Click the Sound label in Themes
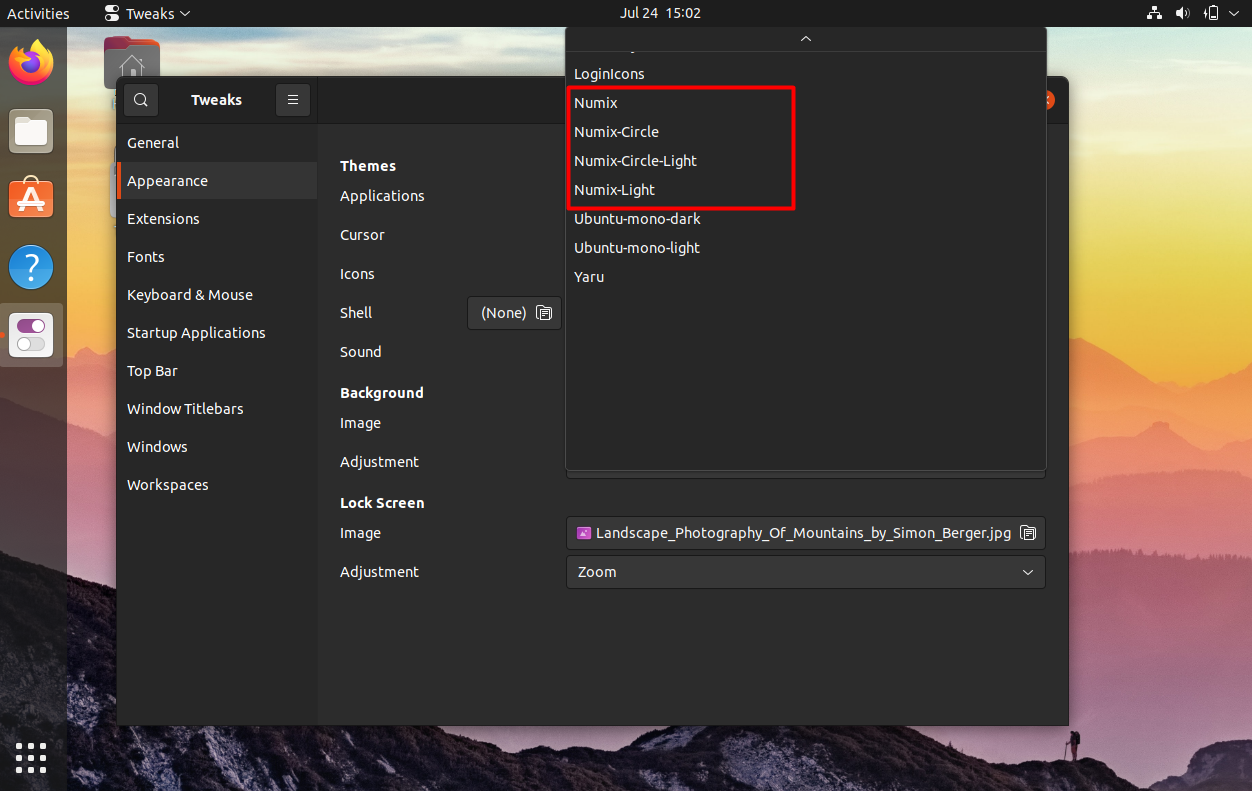 360,352
